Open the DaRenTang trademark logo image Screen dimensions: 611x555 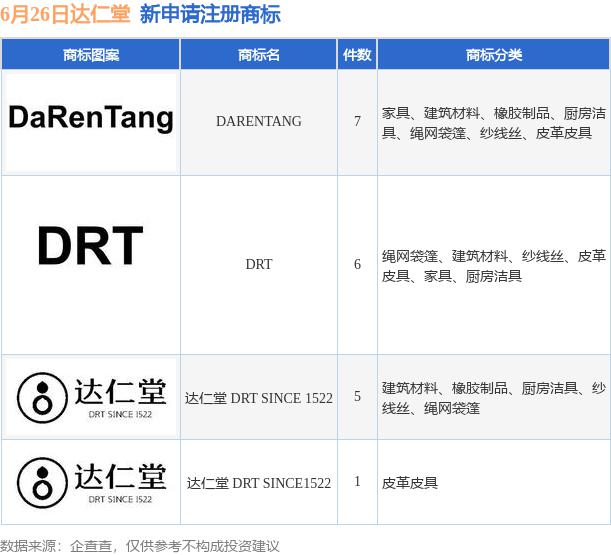(x=91, y=120)
